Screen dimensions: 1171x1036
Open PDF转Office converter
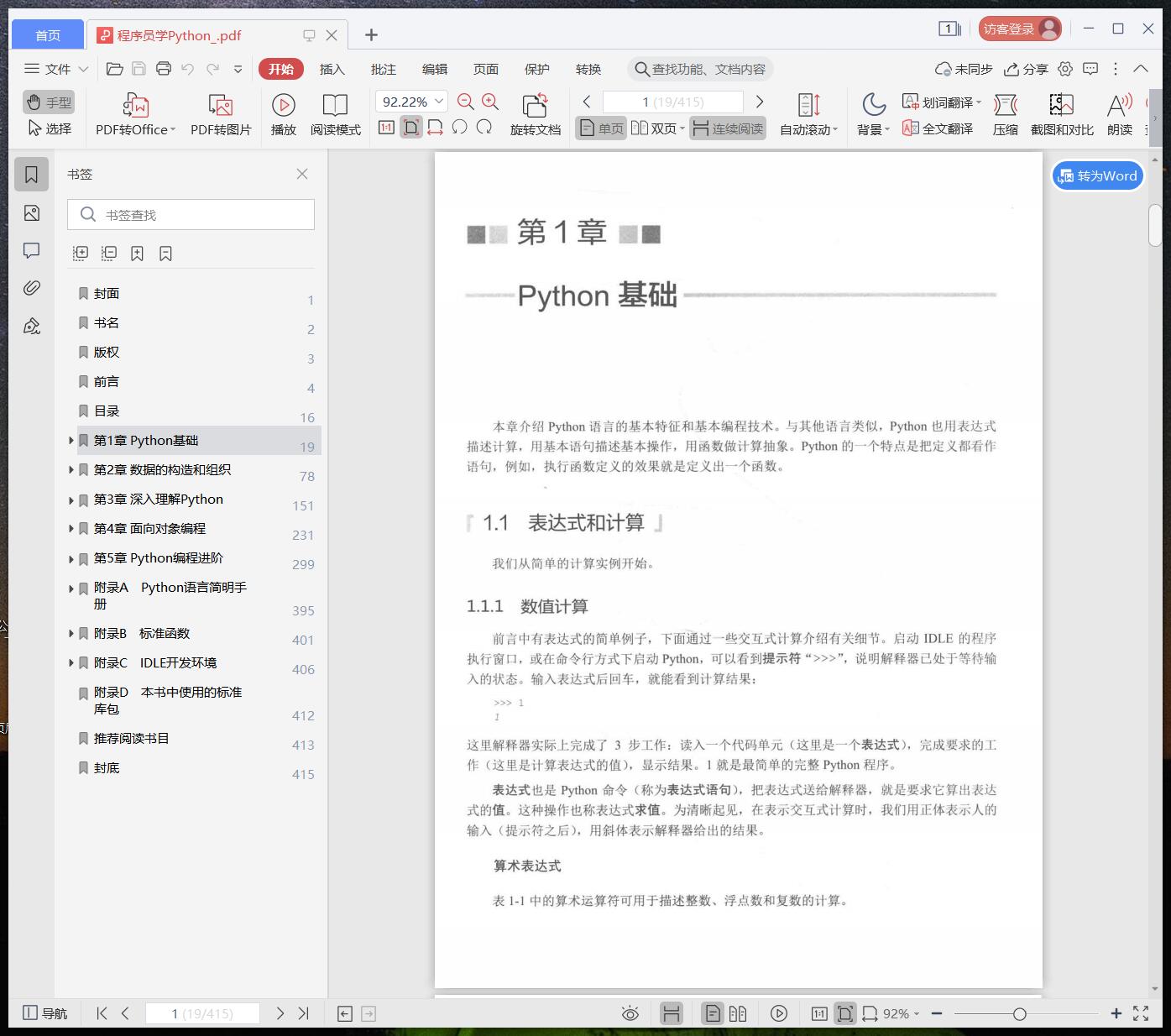(x=135, y=115)
